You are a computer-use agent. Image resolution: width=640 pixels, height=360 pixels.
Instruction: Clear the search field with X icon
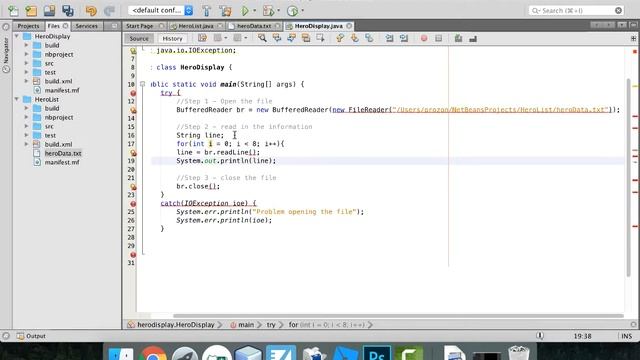[618, 11]
